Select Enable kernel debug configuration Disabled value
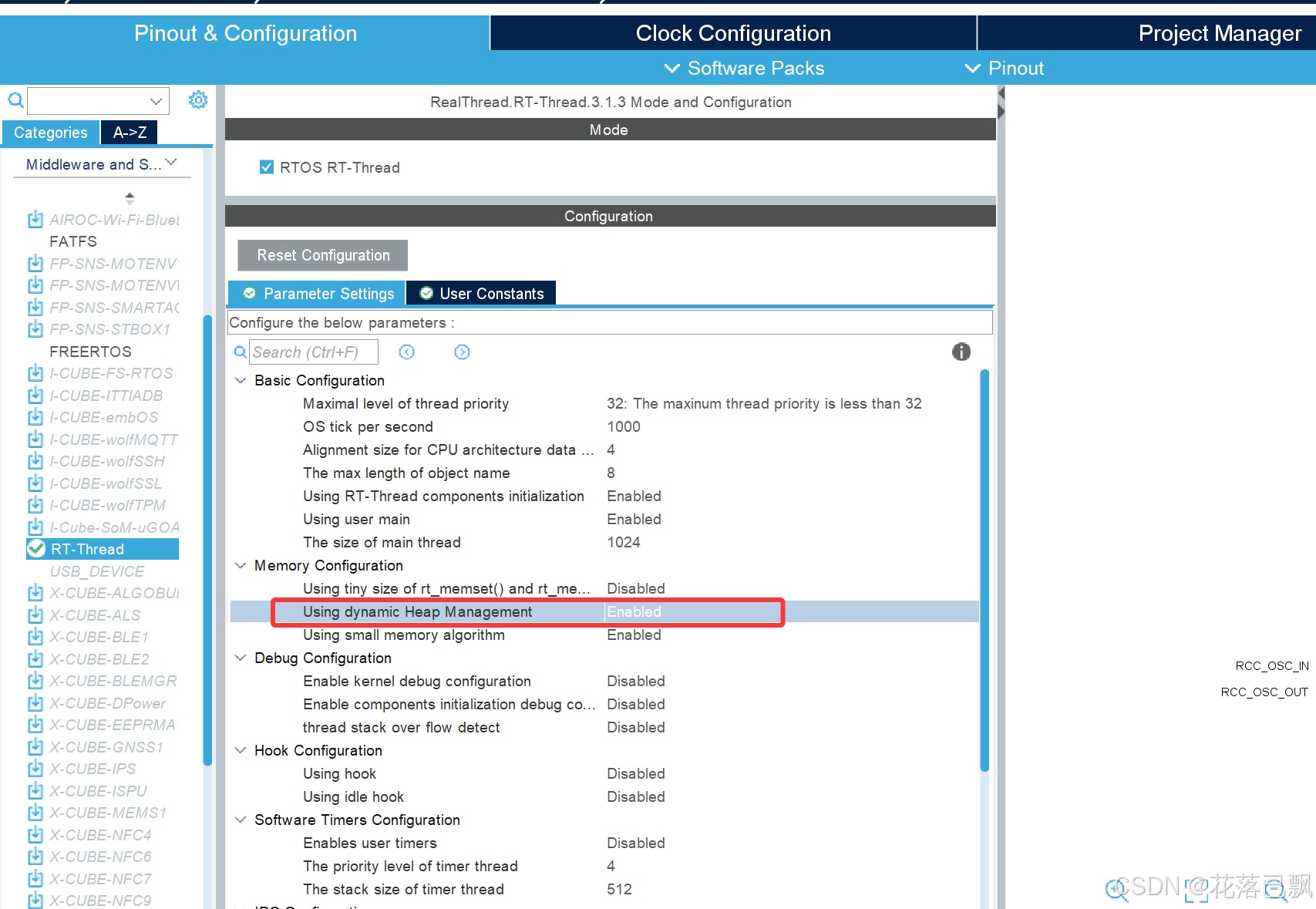The image size is (1316, 909). coord(636,681)
